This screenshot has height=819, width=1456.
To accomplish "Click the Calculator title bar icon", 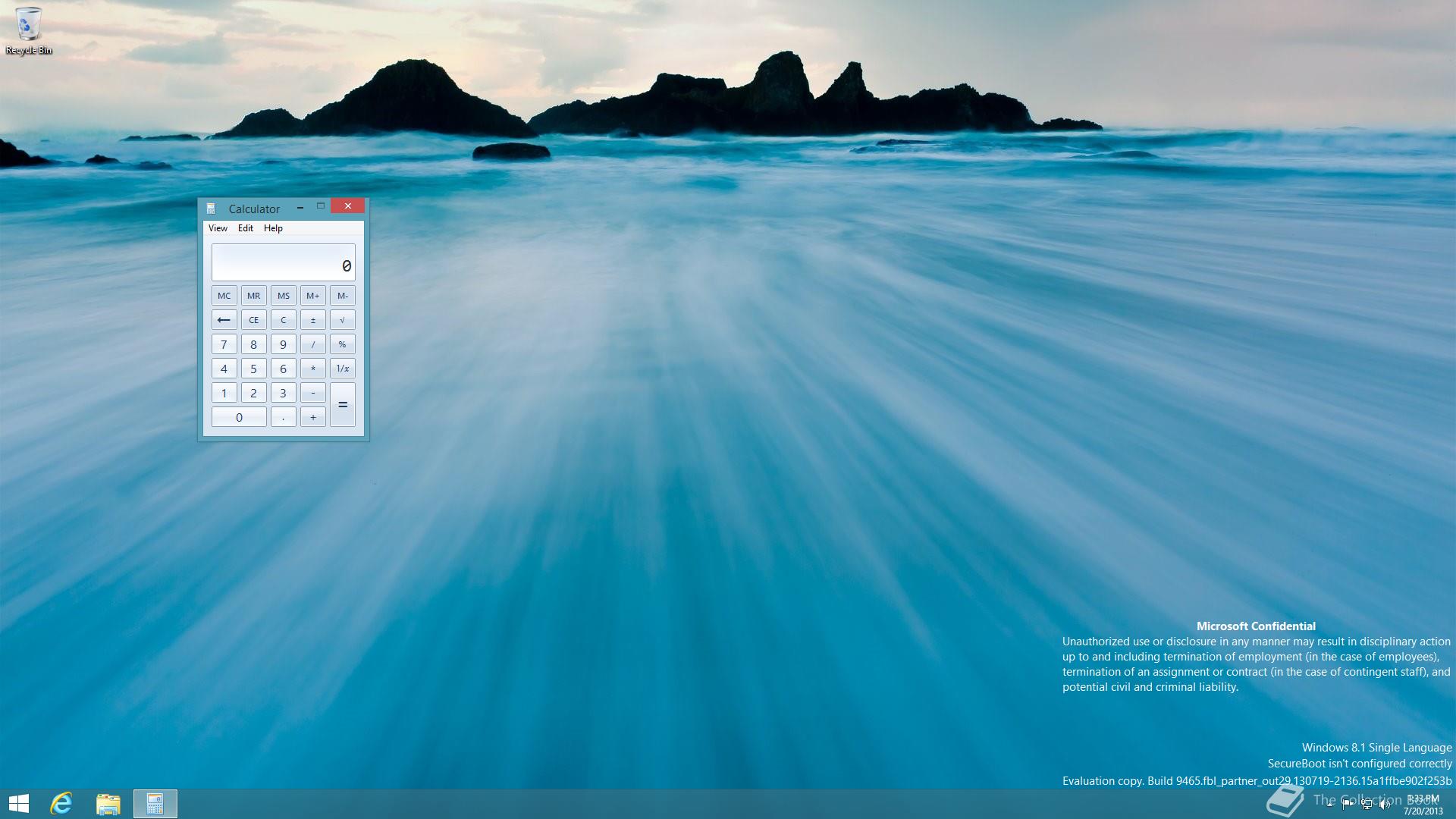I will tap(211, 209).
